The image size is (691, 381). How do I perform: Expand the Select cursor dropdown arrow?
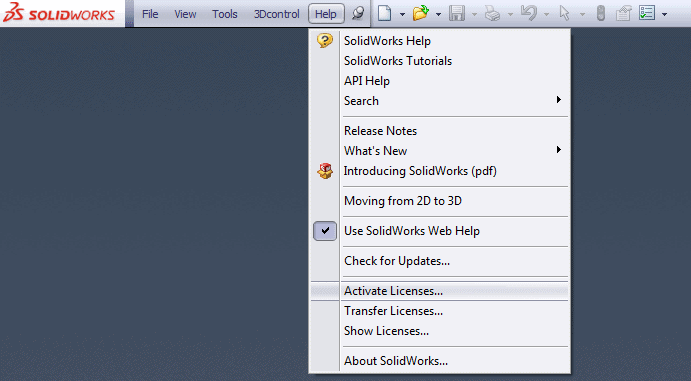click(x=582, y=15)
